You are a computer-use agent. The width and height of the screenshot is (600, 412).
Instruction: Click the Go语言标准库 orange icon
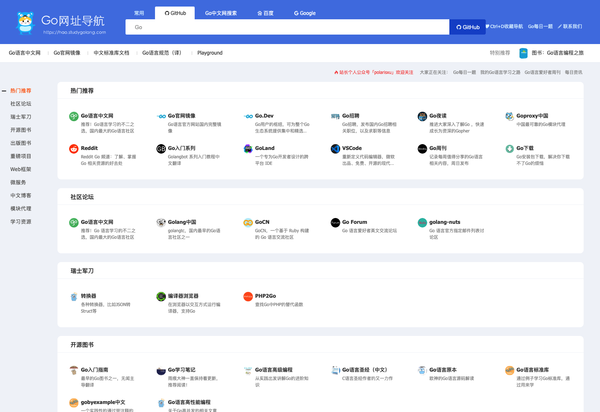coord(509,370)
